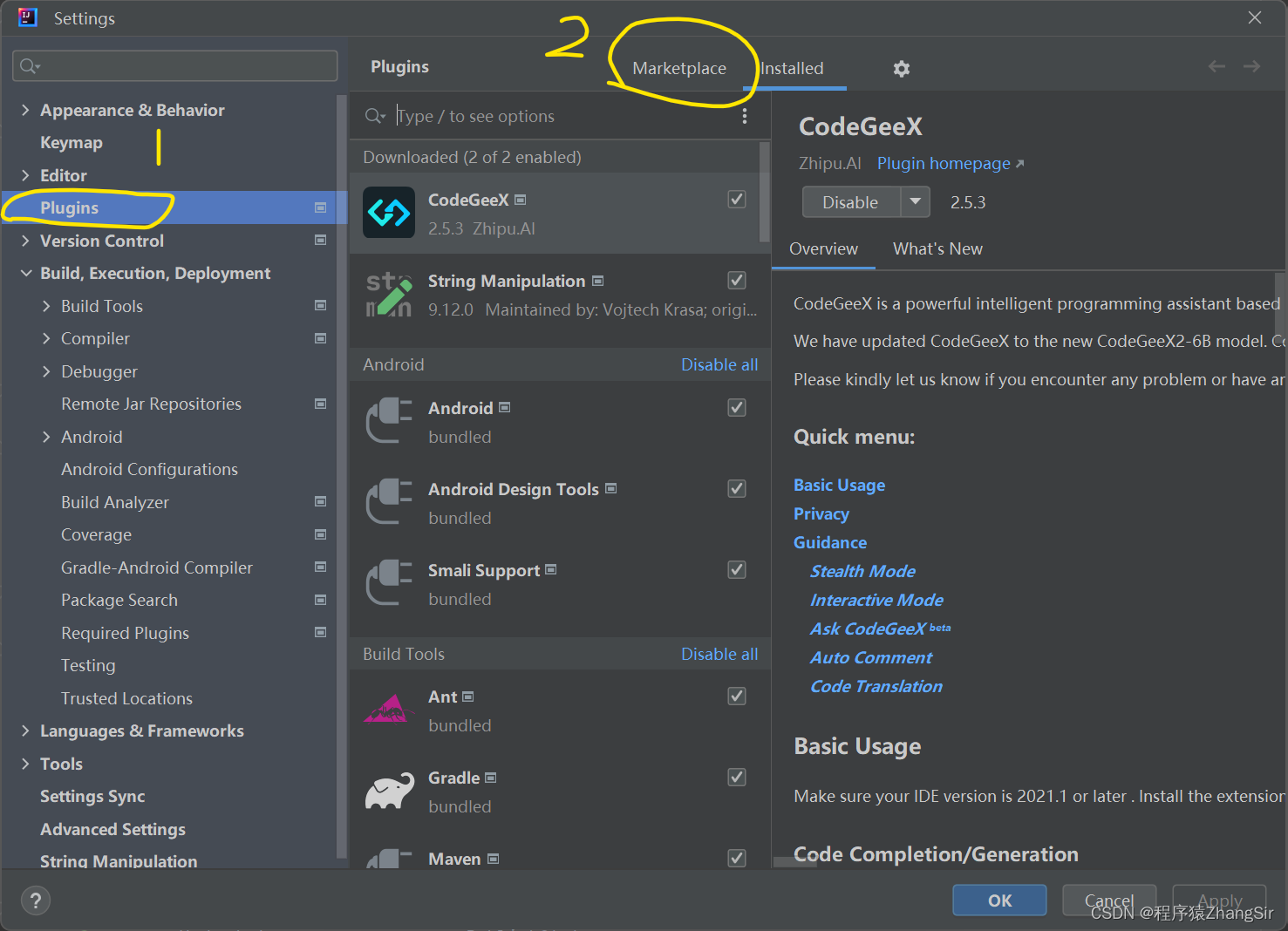Click the Ant plugin icon
Screen dimensions: 1288x931
coord(389,709)
